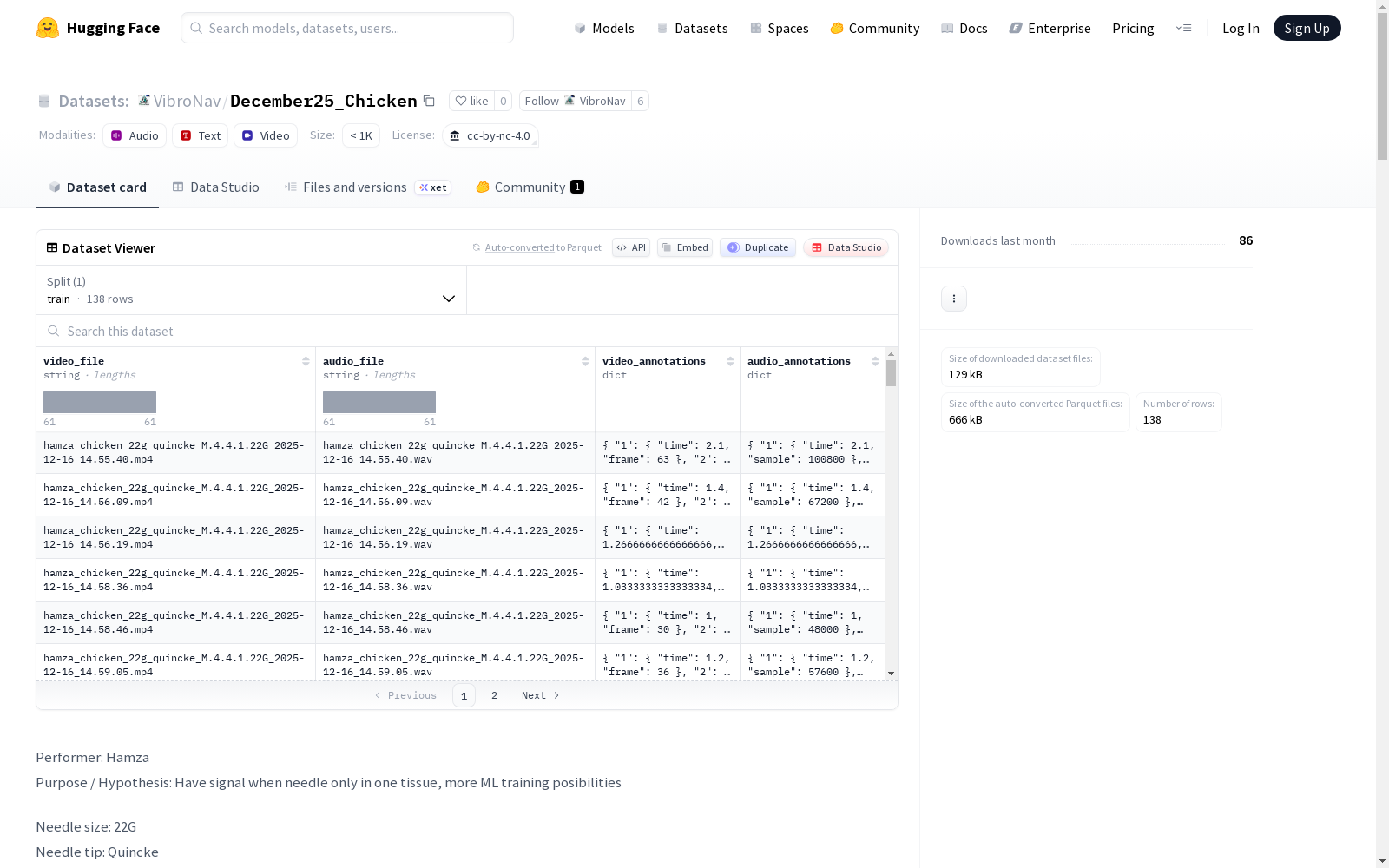This screenshot has width=1389, height=868.
Task: Copy dataset name with the copy icon
Action: 429,101
